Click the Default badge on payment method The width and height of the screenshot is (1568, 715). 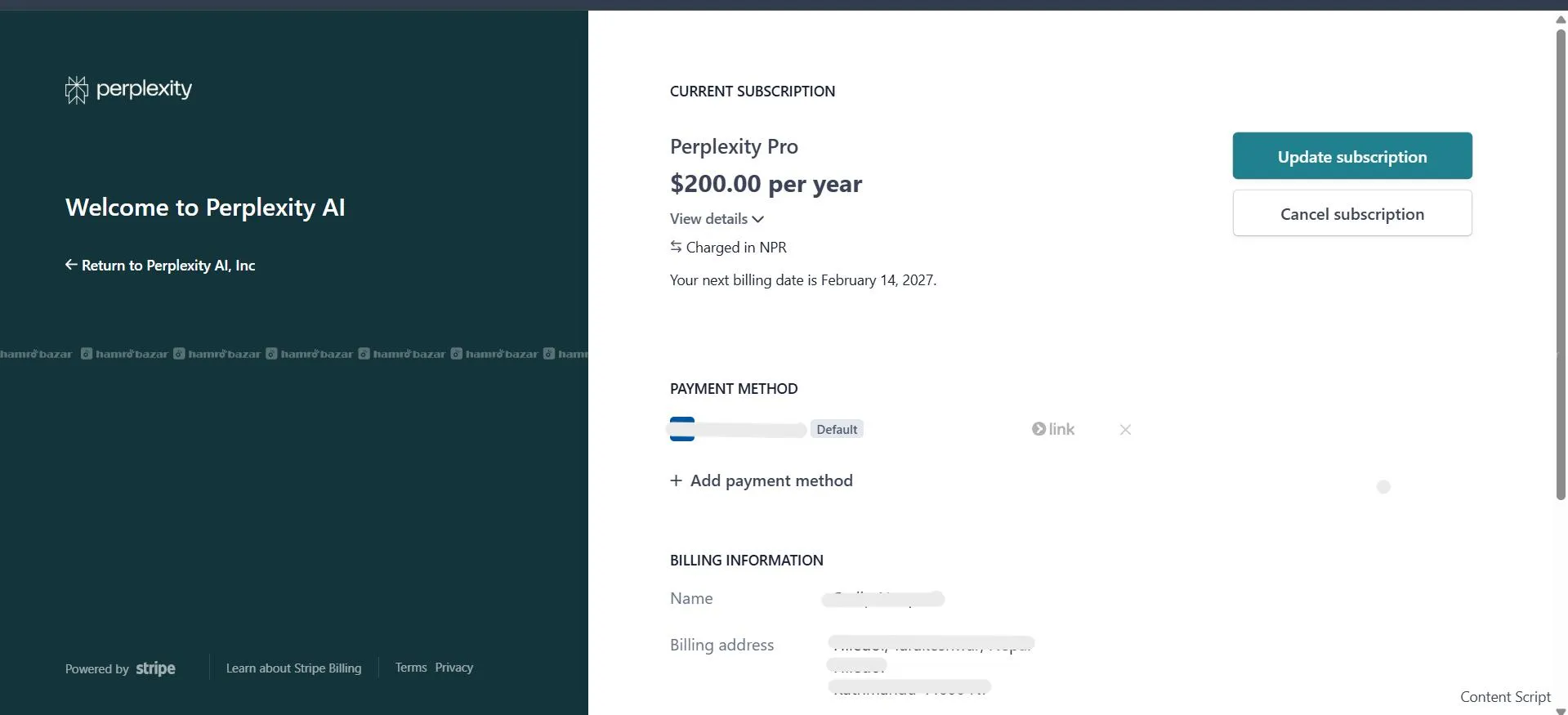click(837, 430)
